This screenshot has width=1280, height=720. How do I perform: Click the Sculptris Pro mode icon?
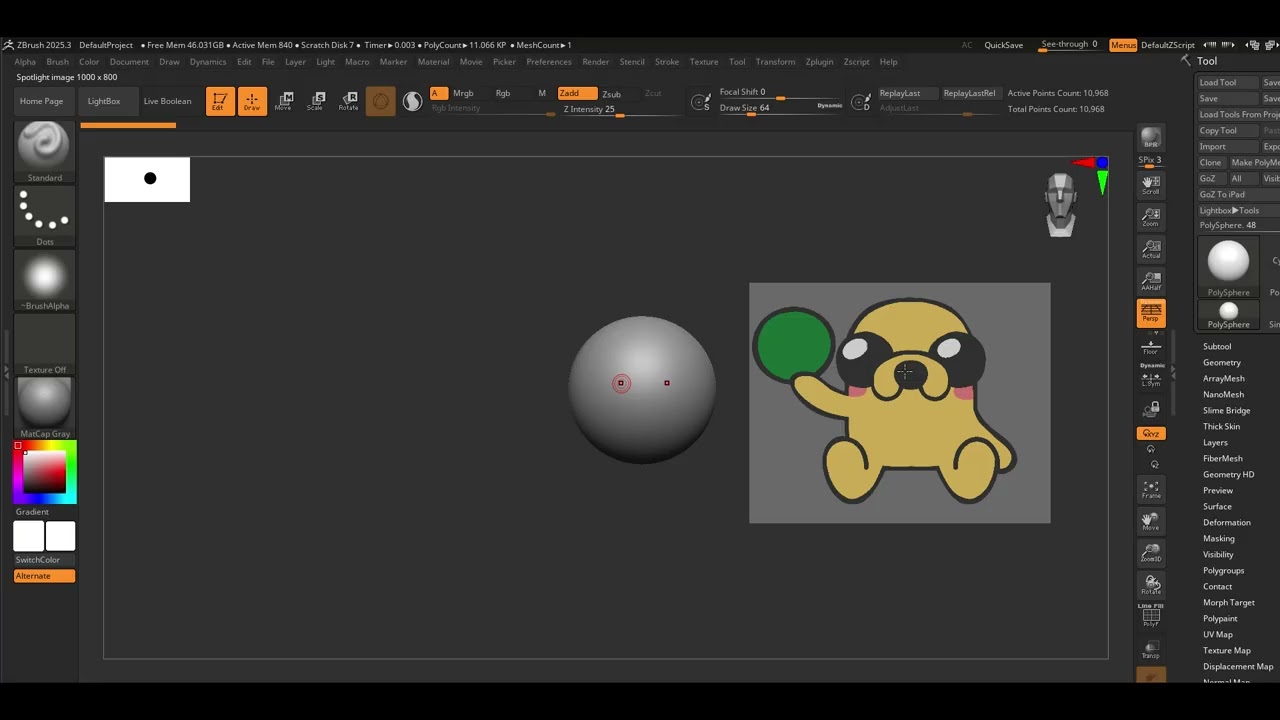click(x=412, y=101)
